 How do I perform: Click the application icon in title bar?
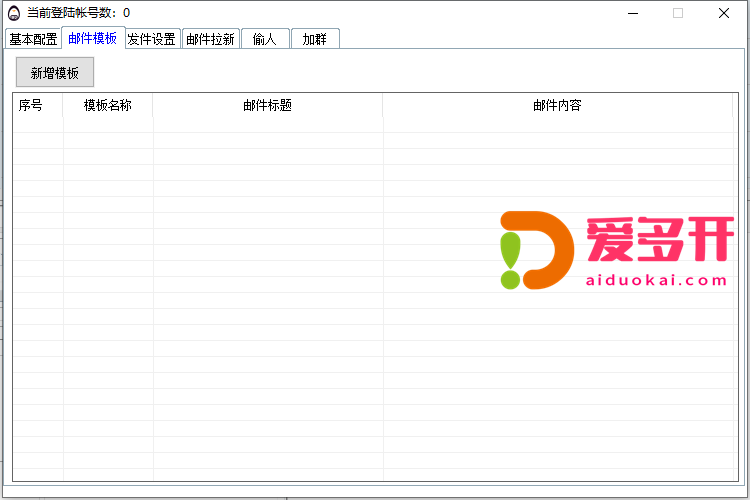coord(14,13)
